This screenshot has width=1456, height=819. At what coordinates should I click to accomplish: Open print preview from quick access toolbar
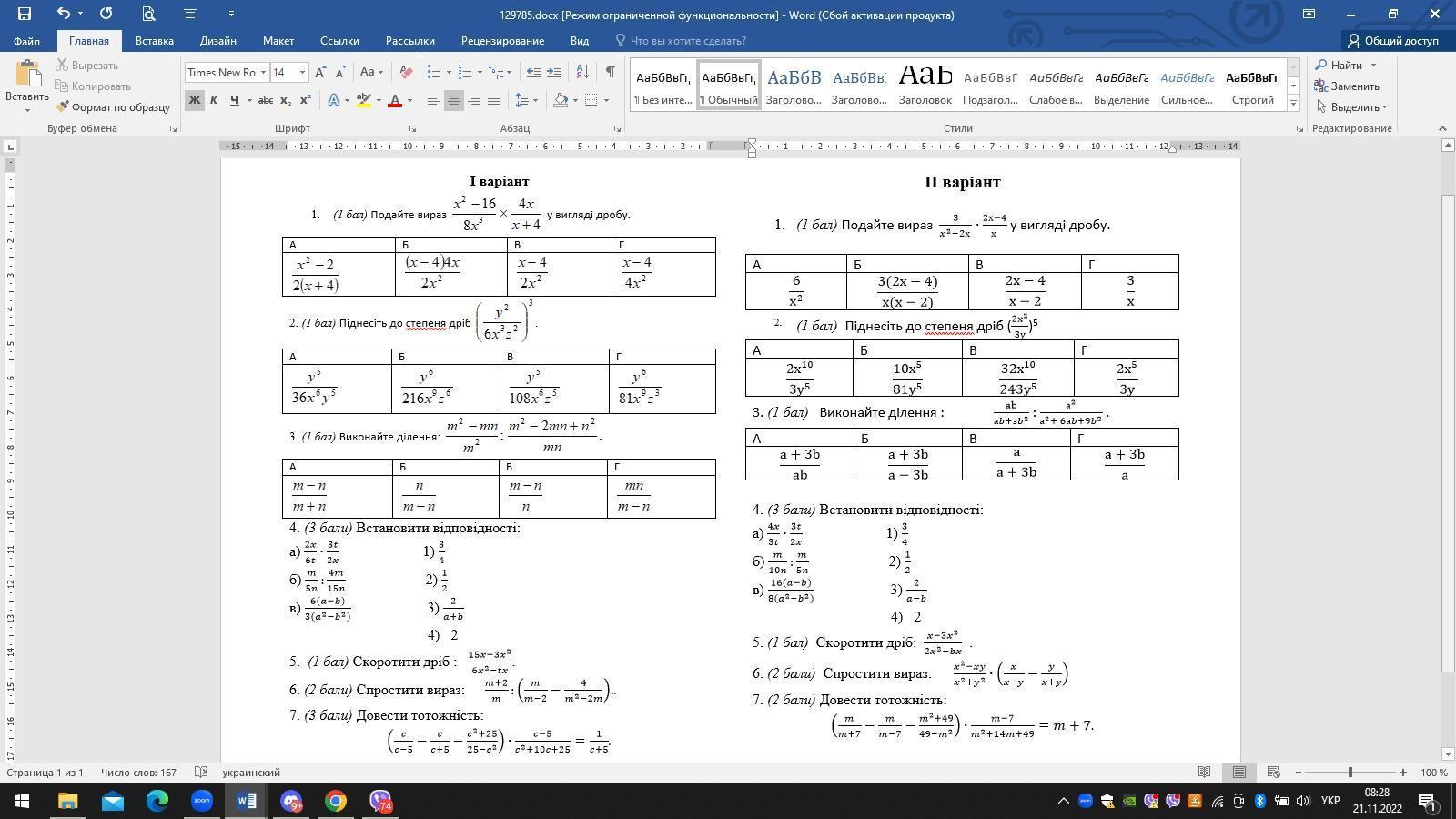point(148,14)
